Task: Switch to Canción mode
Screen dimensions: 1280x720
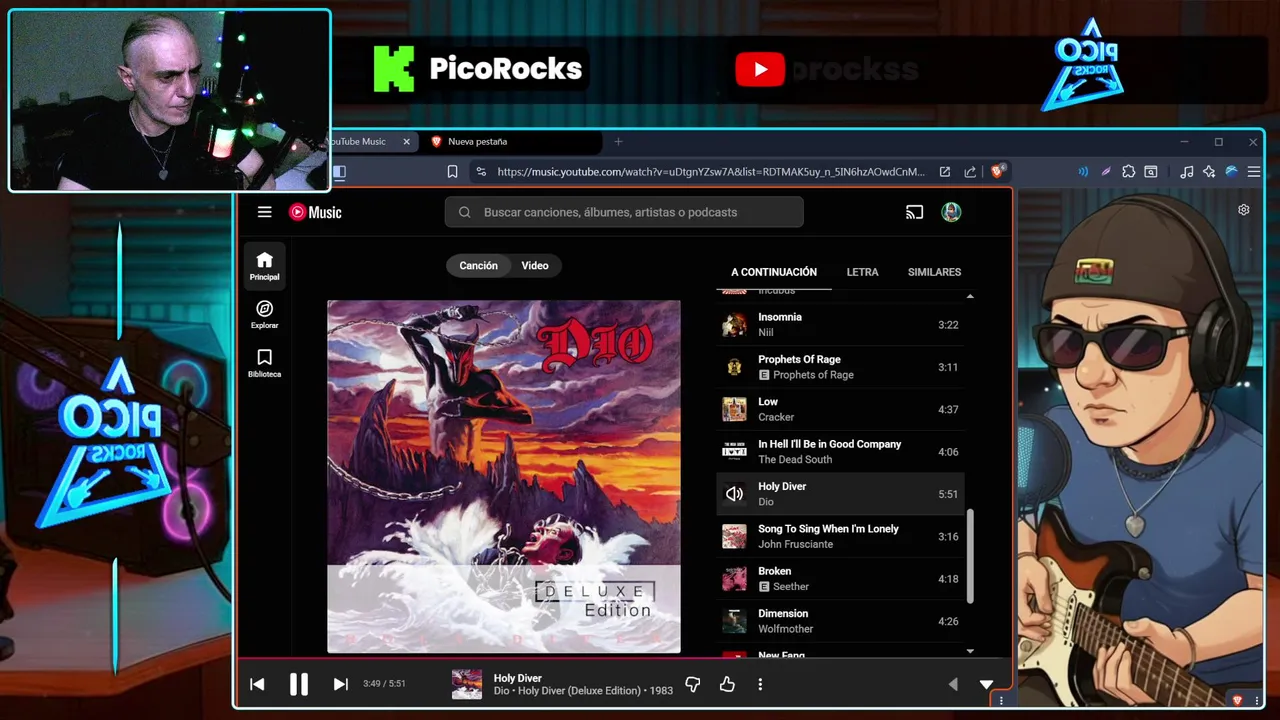Action: point(478,265)
